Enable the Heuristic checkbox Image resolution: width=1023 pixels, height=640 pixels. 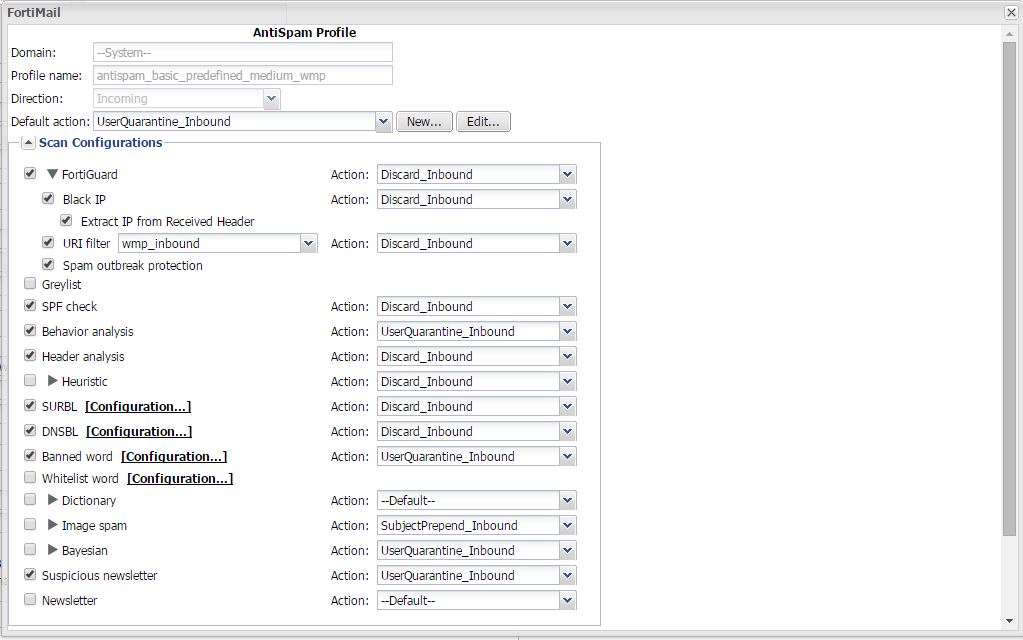pos(30,380)
